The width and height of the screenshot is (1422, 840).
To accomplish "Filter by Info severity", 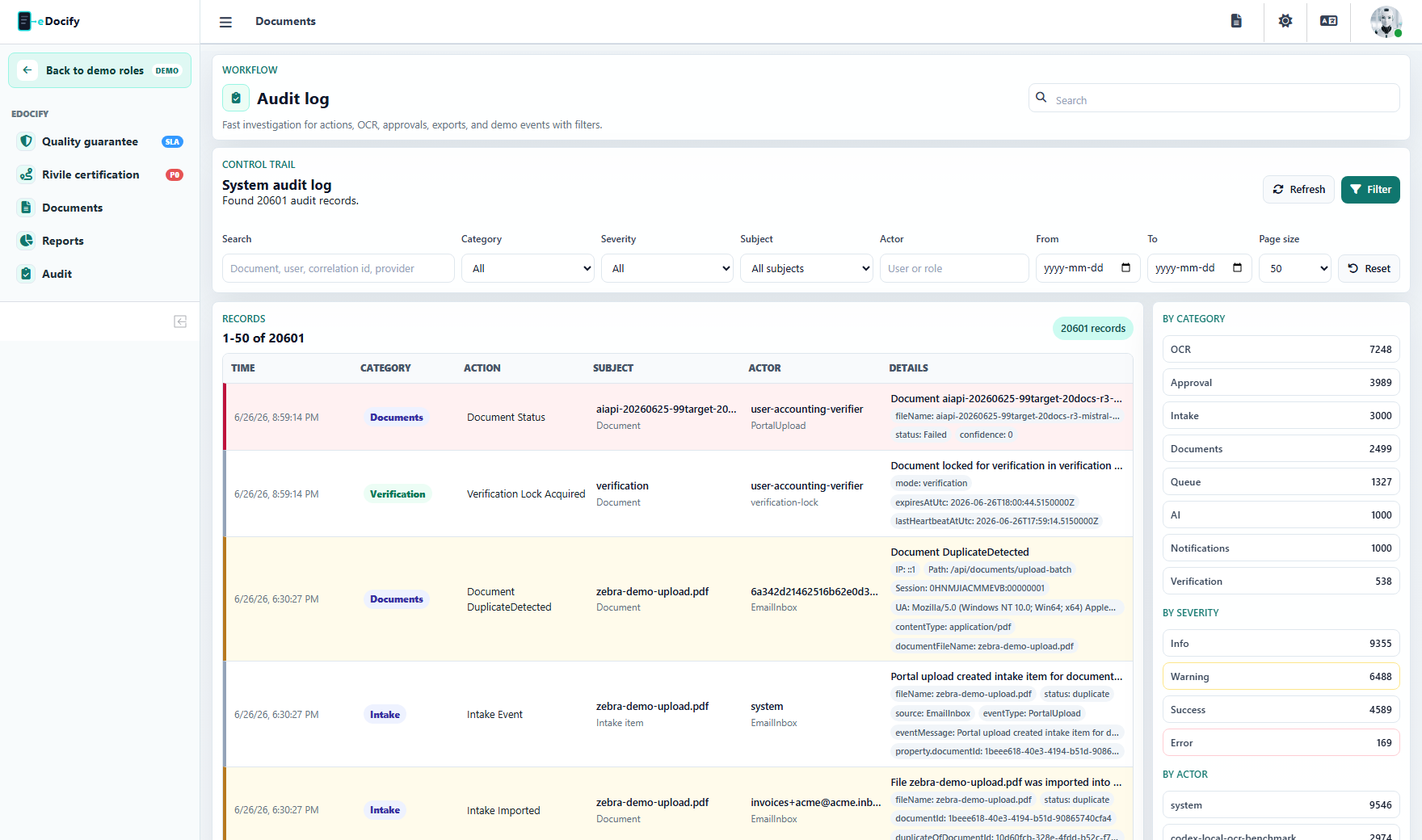I will pyautogui.click(x=1281, y=644).
